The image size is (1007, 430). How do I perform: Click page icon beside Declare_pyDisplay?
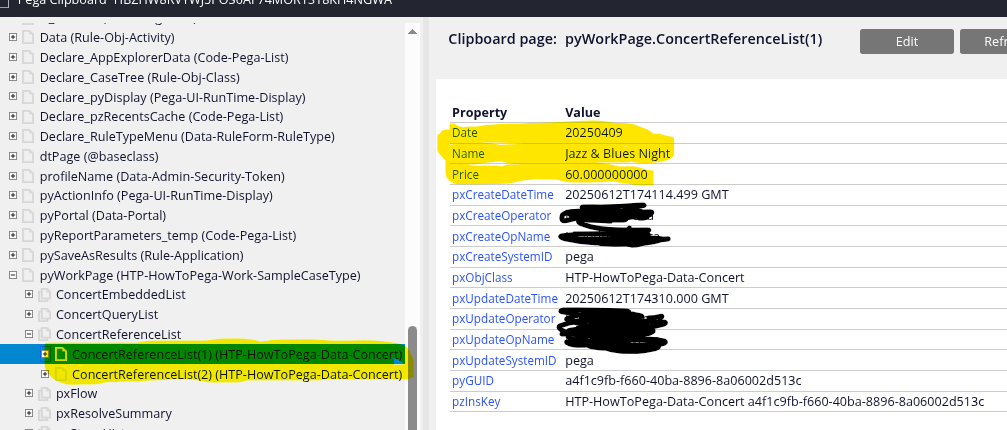click(x=28, y=98)
